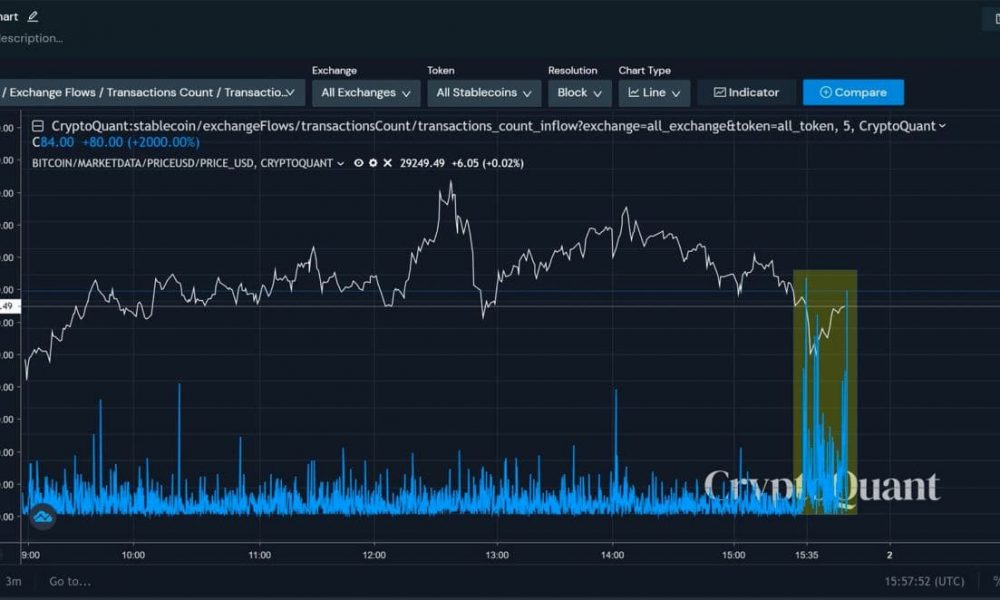Click the 84.00 inflow count value
This screenshot has width=1000, height=600.
click(x=57, y=142)
